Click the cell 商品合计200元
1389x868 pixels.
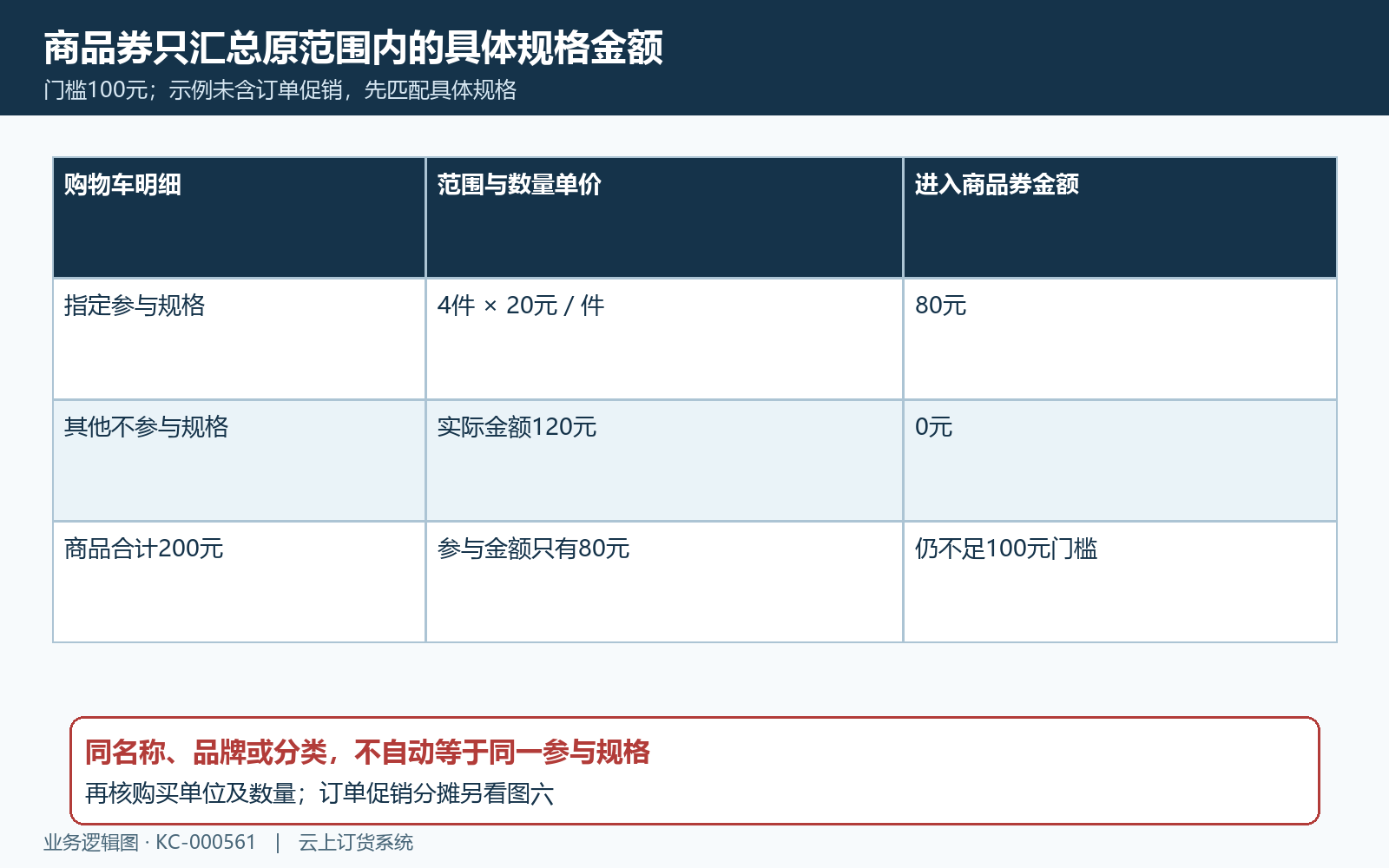coord(240,582)
